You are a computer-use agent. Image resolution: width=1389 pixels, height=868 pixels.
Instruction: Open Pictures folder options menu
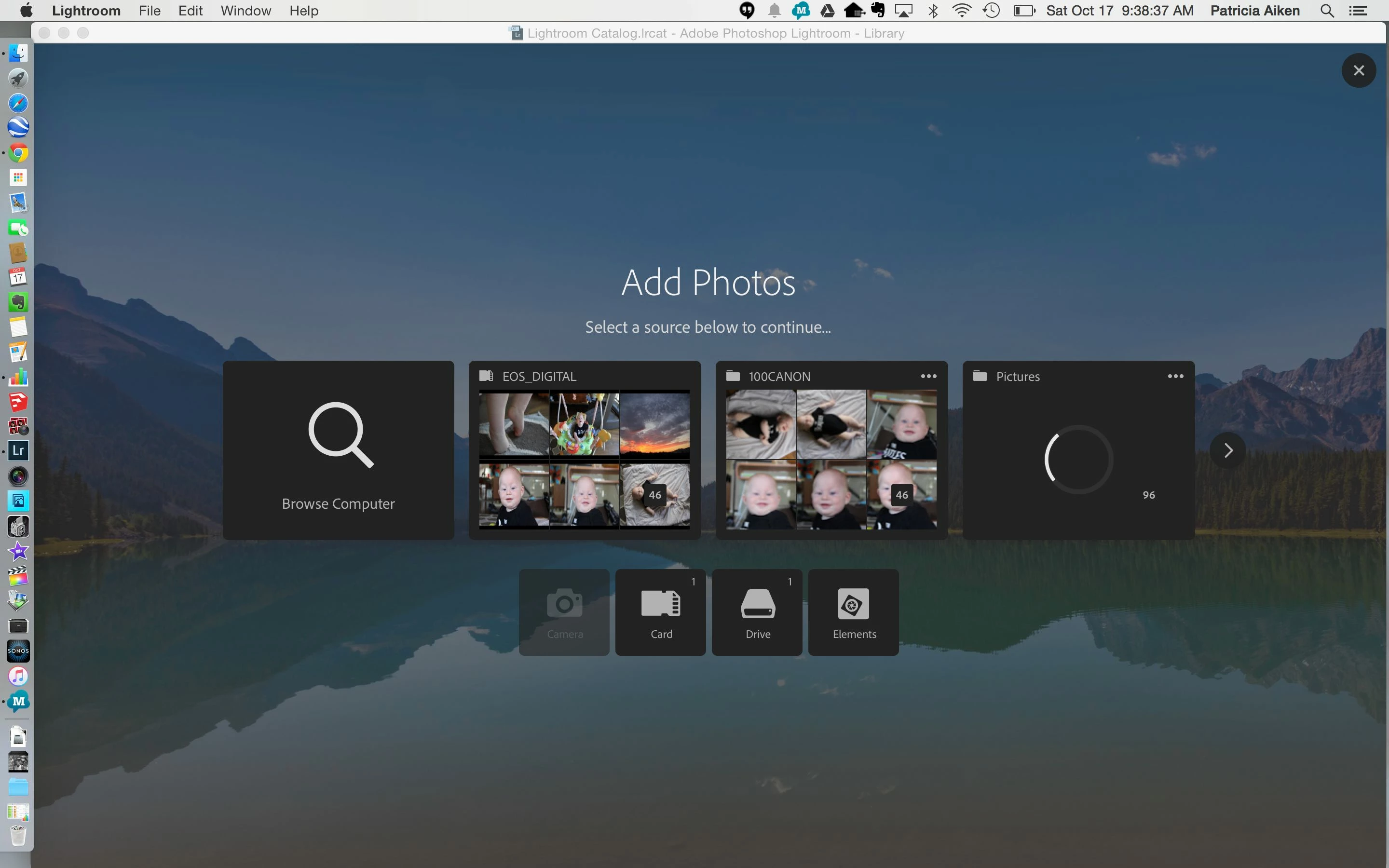[x=1175, y=377]
